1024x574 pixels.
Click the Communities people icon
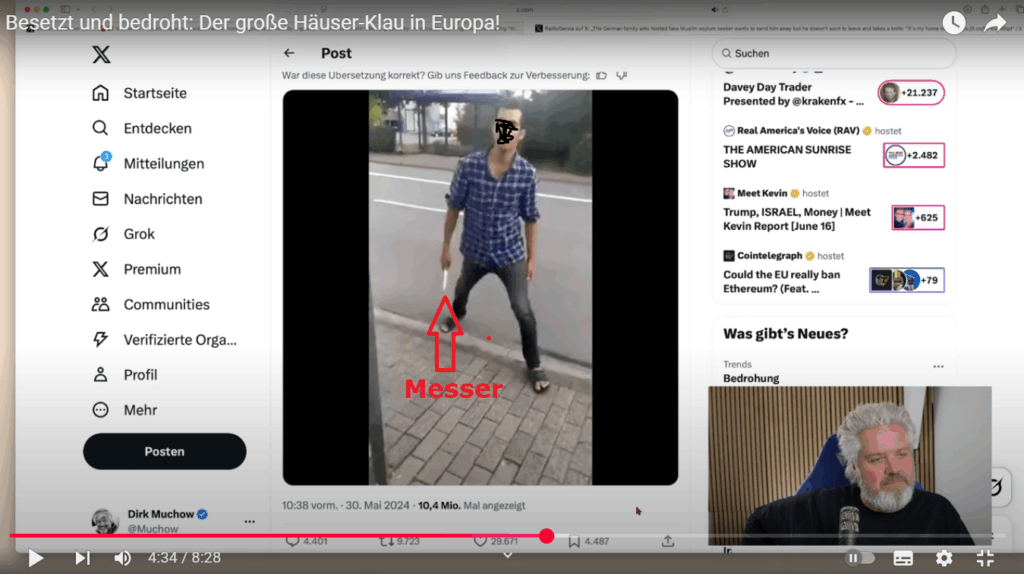pyautogui.click(x=101, y=304)
